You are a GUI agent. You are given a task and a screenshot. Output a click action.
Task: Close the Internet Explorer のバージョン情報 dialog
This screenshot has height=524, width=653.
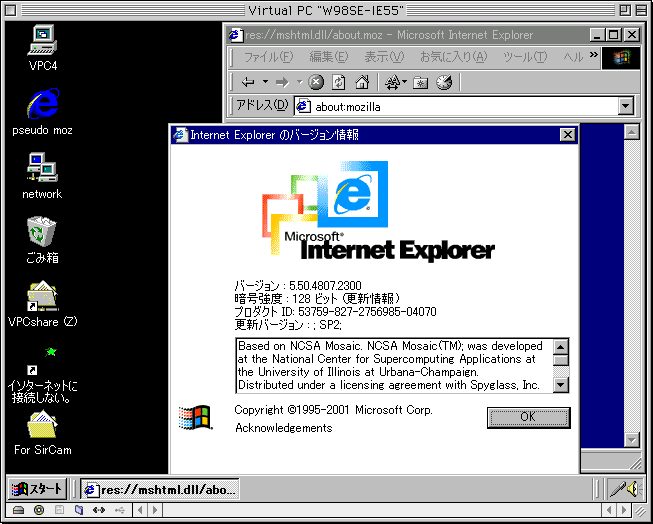click(568, 135)
